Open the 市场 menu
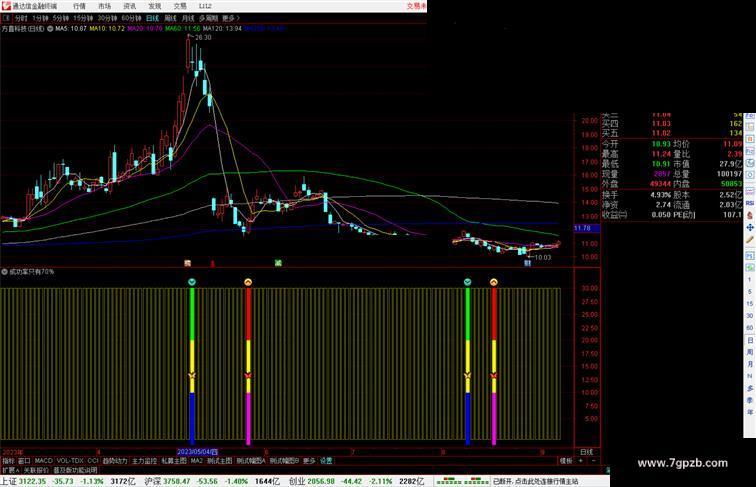The image size is (756, 487). 104,6
